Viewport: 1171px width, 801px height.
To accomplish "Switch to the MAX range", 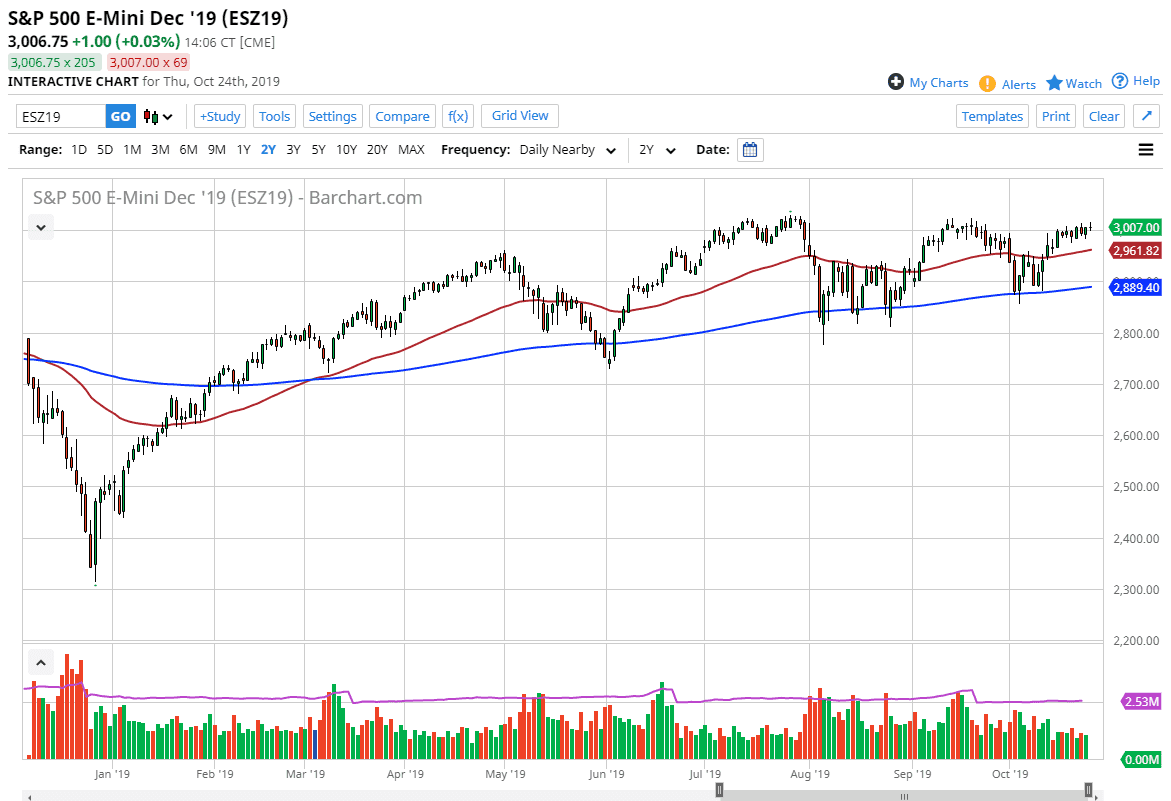I will pos(411,149).
